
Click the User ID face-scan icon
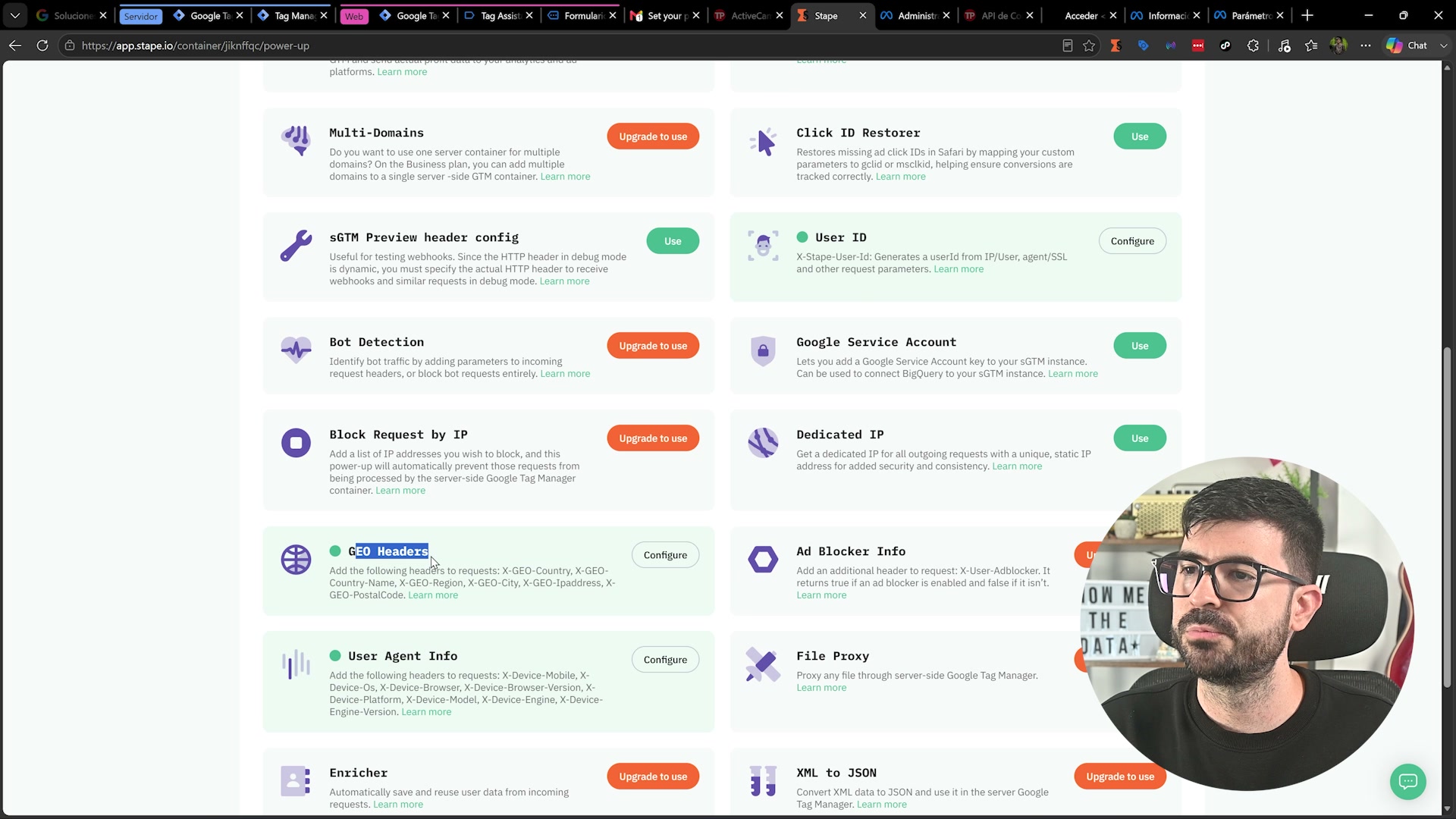point(763,246)
